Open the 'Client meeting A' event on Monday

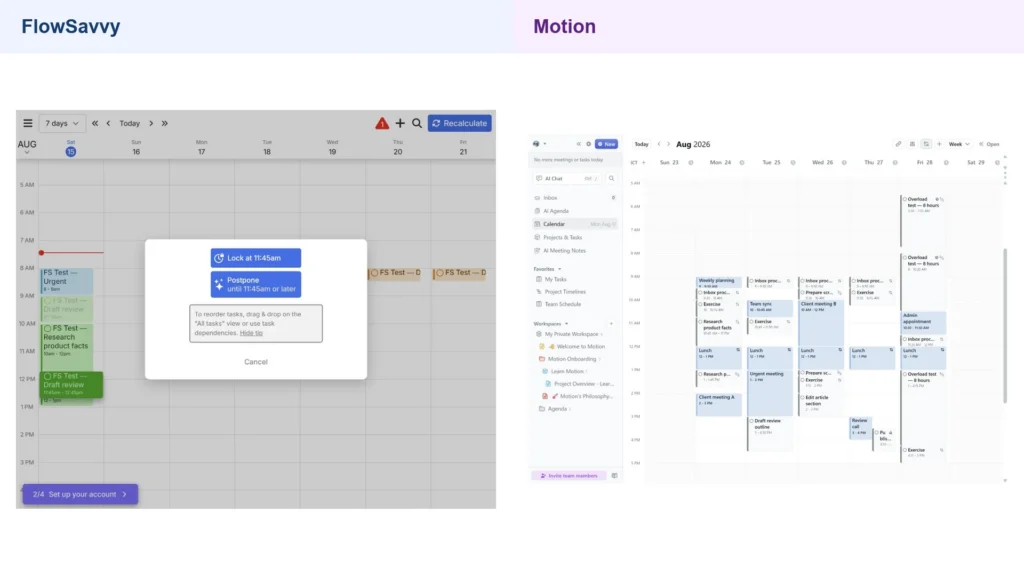click(x=718, y=404)
